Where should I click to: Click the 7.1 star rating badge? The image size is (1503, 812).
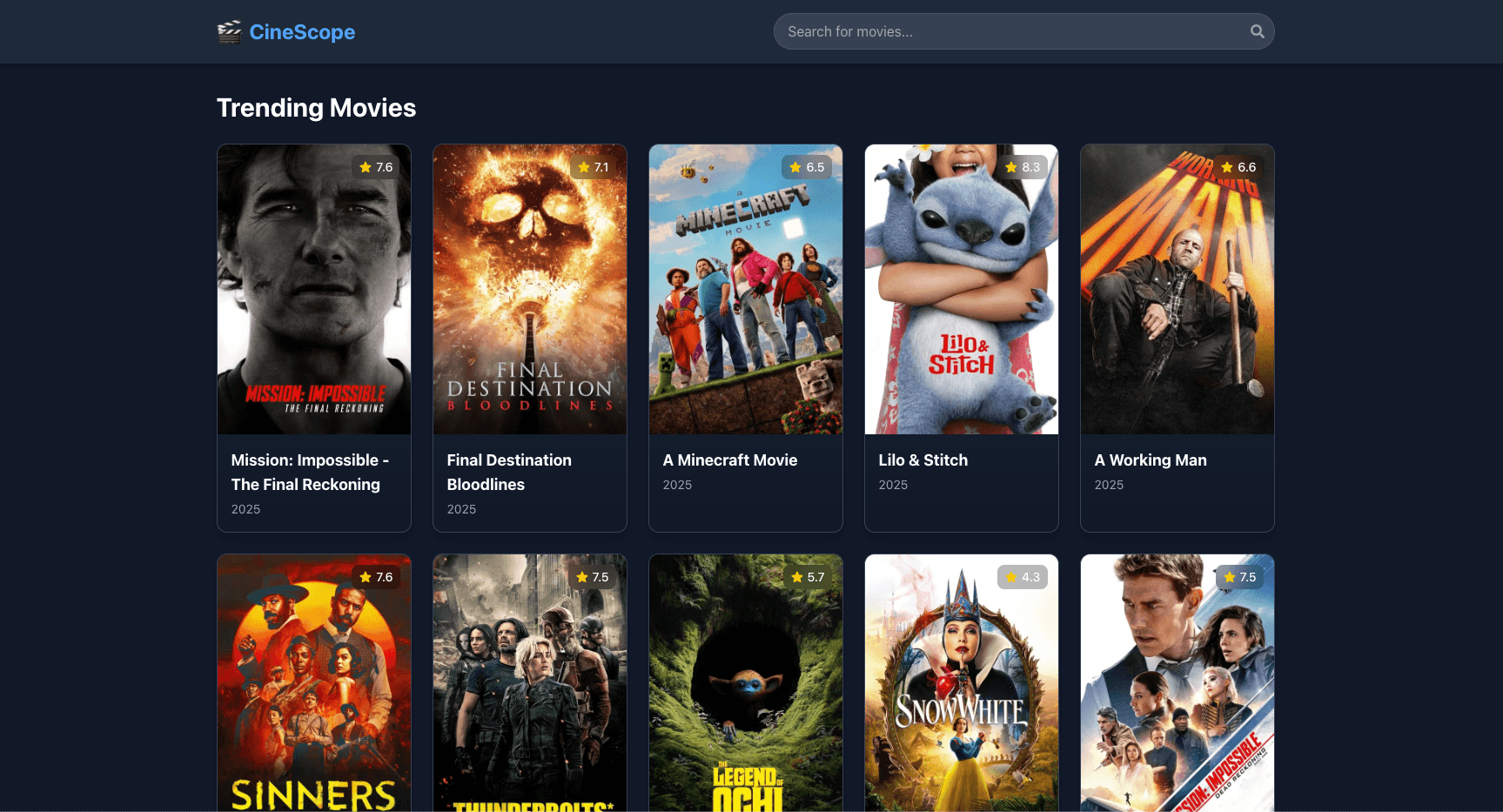tap(593, 167)
